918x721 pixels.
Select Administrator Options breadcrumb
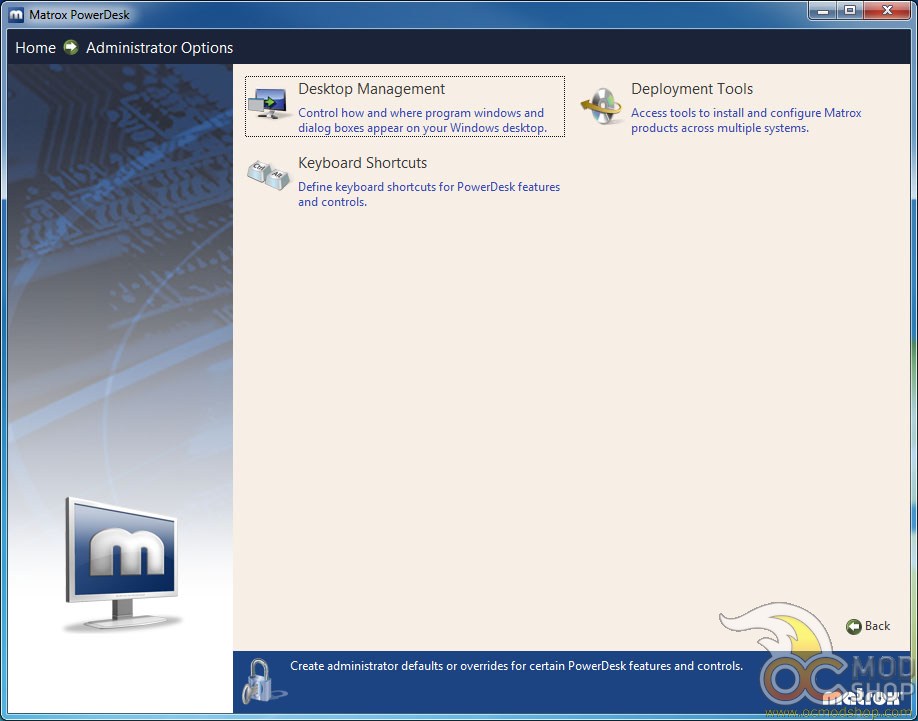pos(159,48)
